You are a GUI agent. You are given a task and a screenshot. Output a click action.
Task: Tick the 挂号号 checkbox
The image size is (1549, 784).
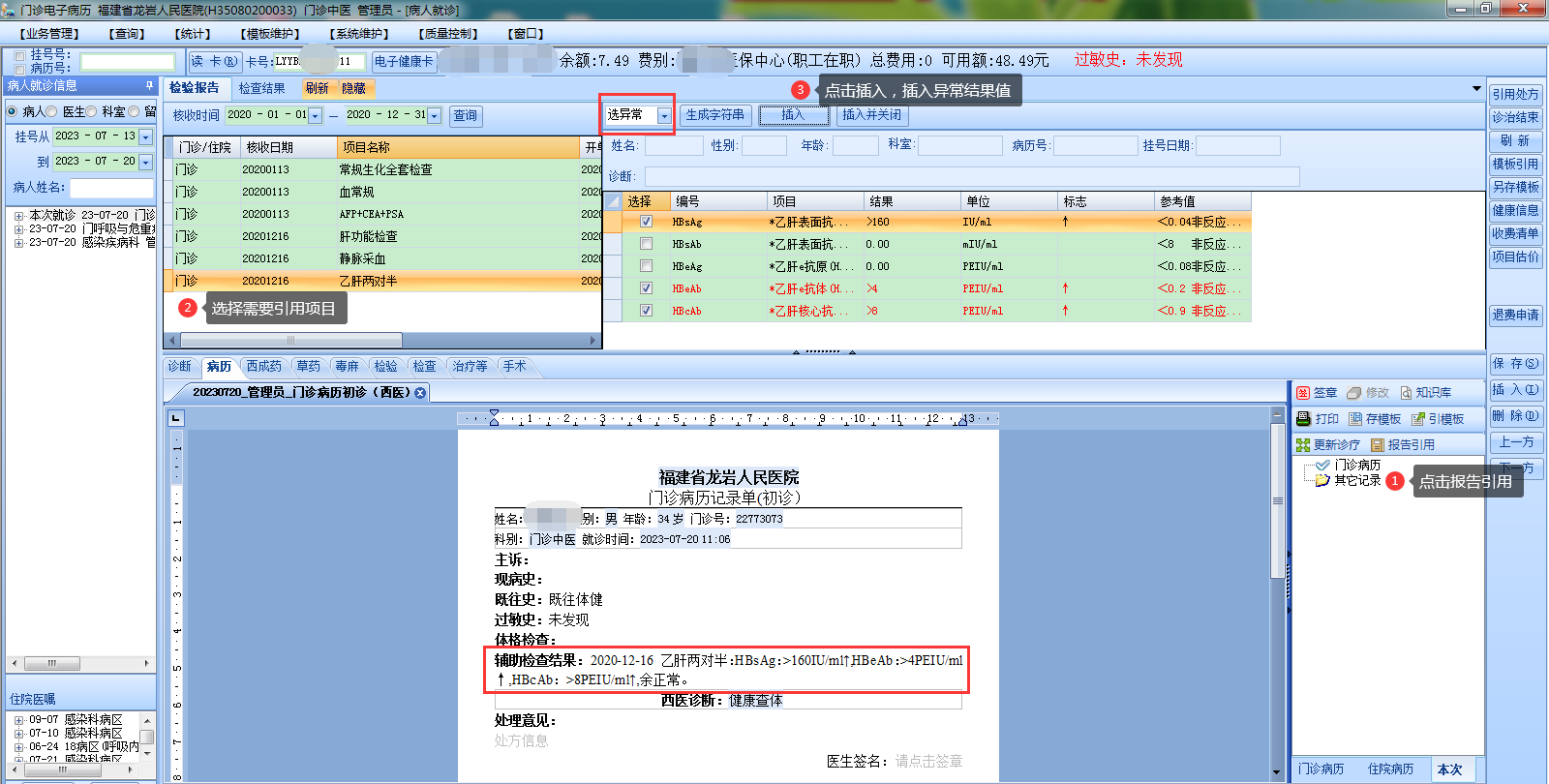pos(20,55)
